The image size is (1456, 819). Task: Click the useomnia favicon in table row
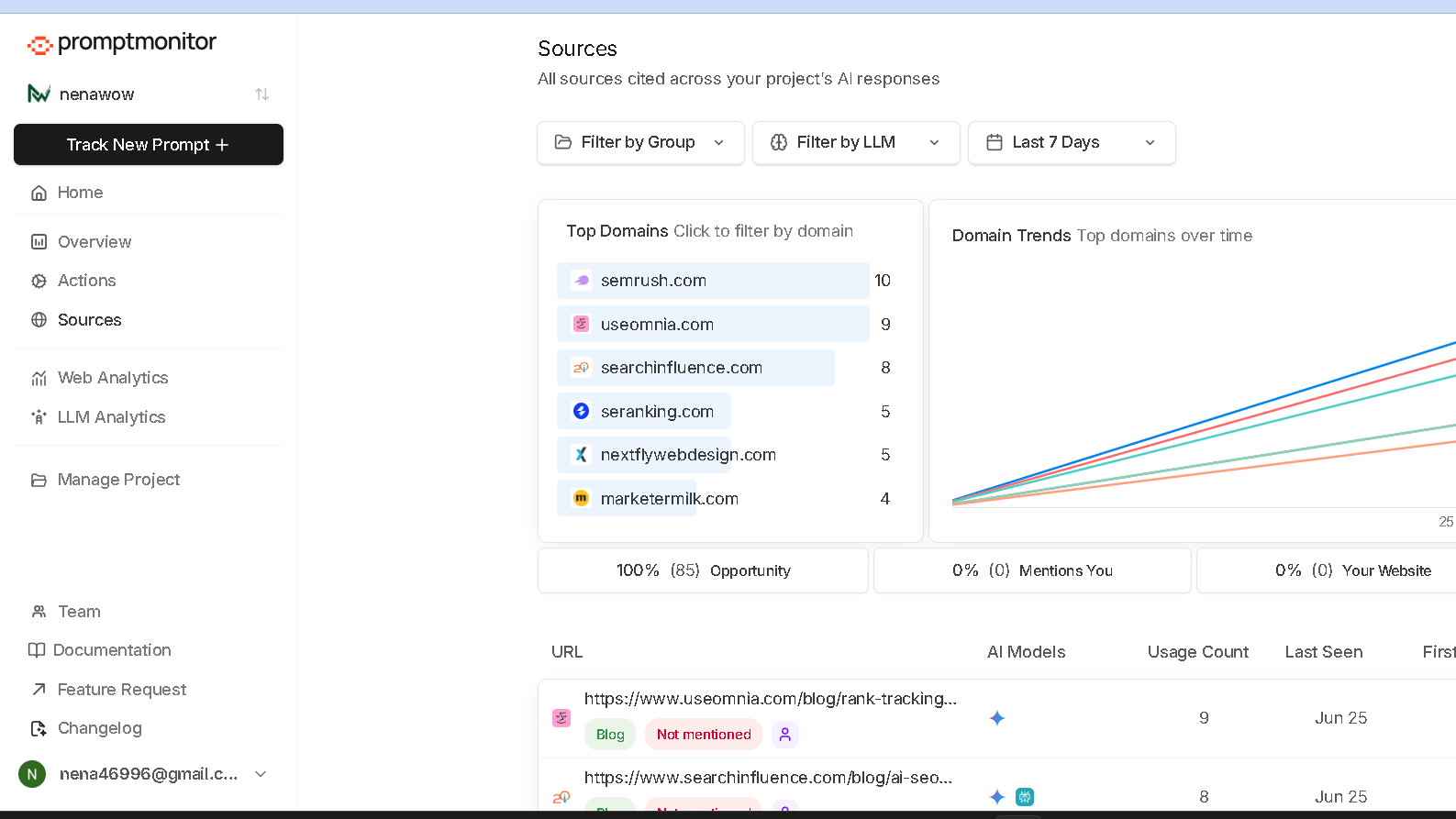[x=561, y=718]
